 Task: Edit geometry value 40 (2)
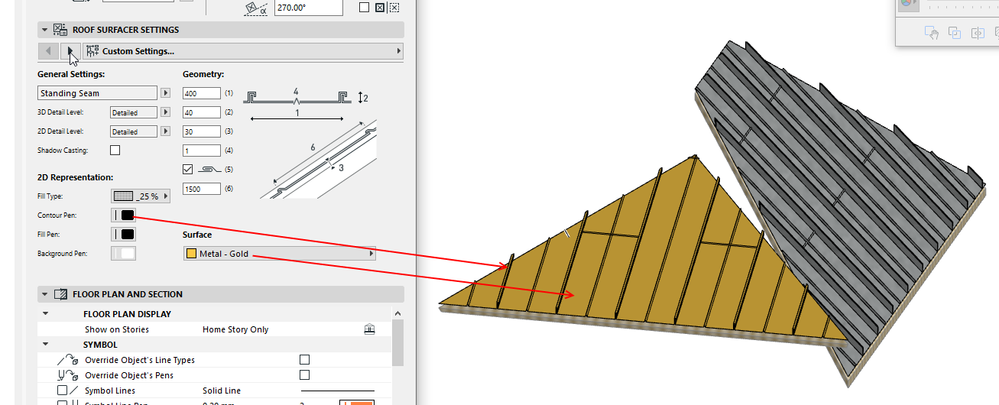[201, 113]
